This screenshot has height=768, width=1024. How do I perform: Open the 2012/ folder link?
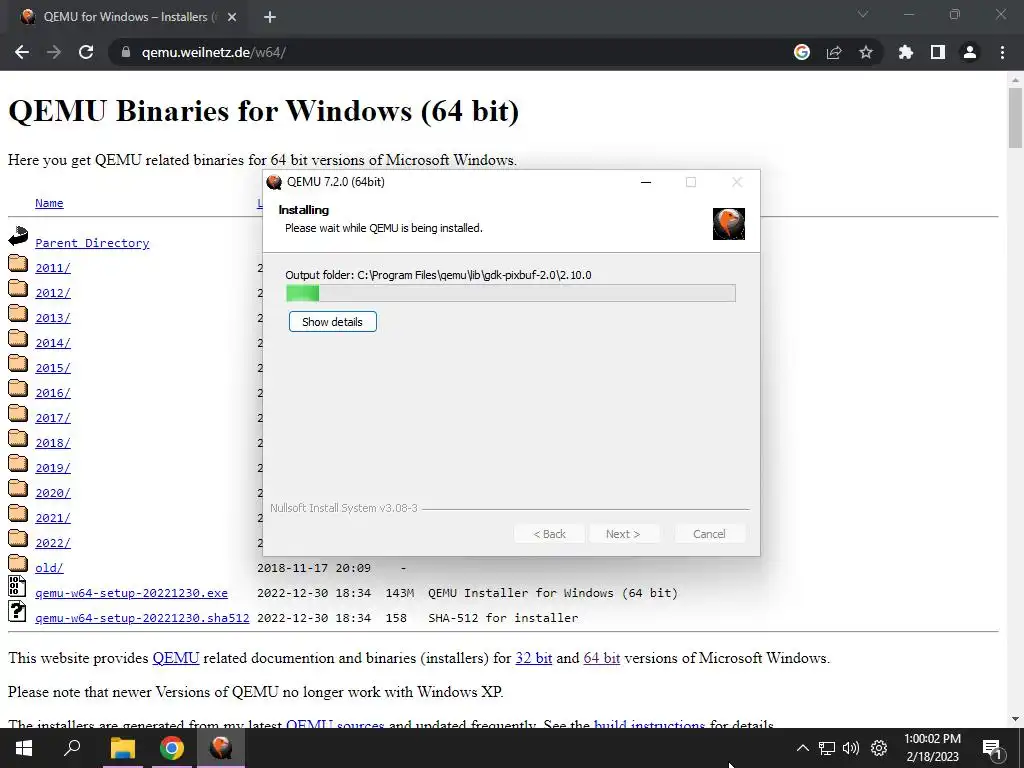[x=53, y=293]
